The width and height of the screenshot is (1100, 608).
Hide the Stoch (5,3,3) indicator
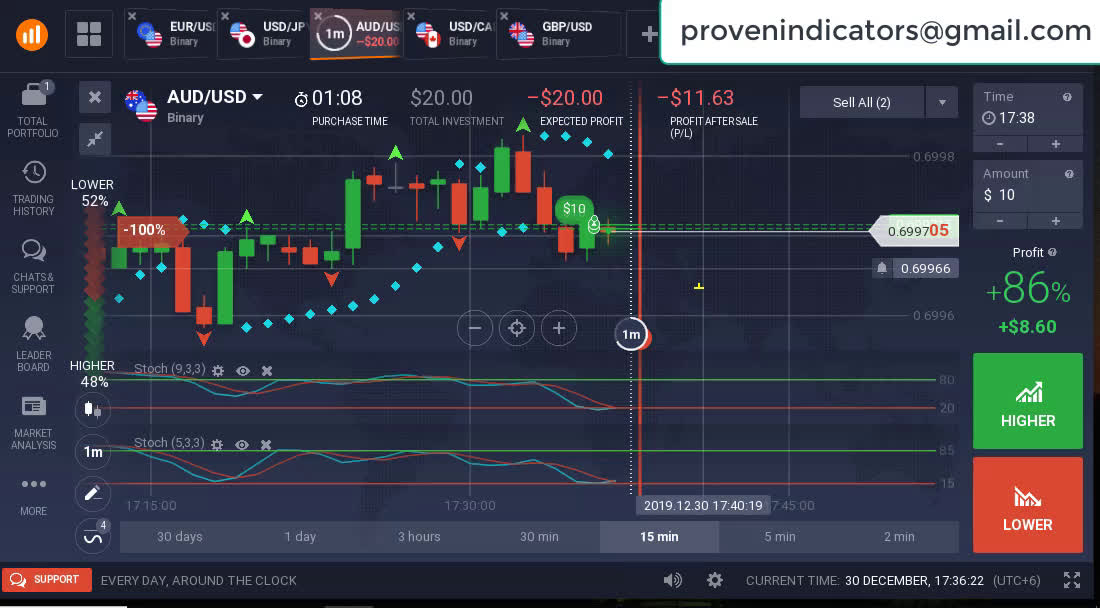click(x=242, y=444)
